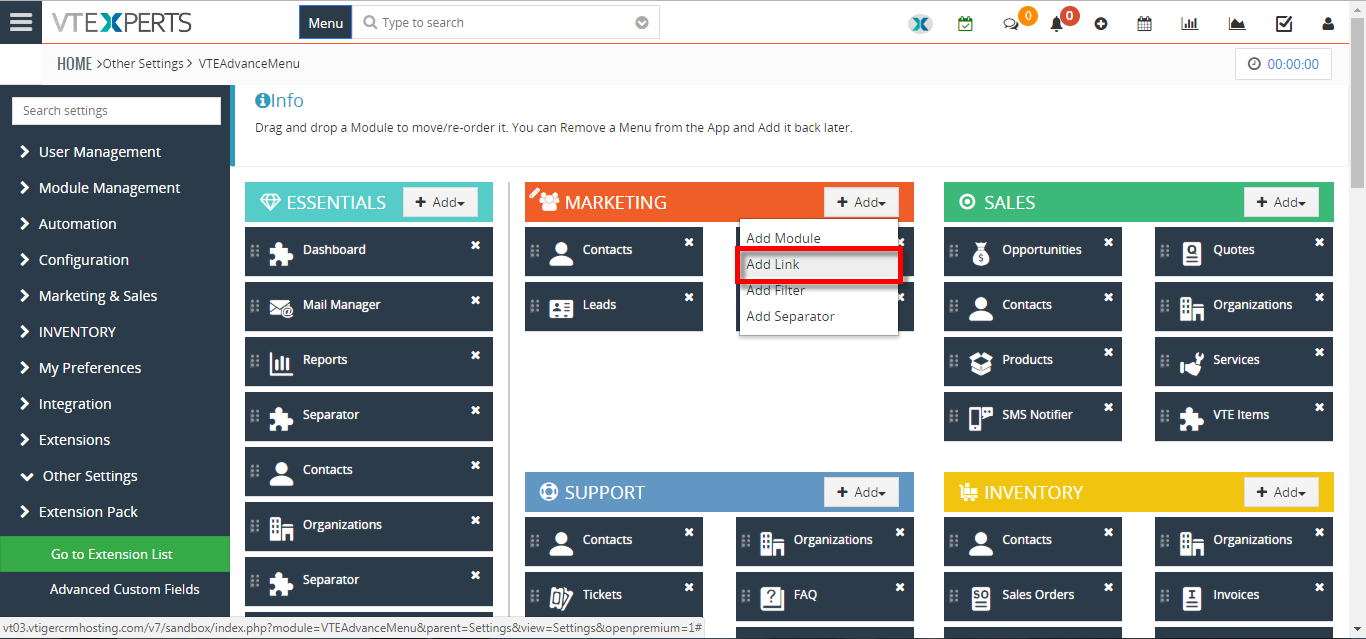Screen dimensions: 1366x639
Task: Click the Tickets icon in Support
Action: coord(561,597)
